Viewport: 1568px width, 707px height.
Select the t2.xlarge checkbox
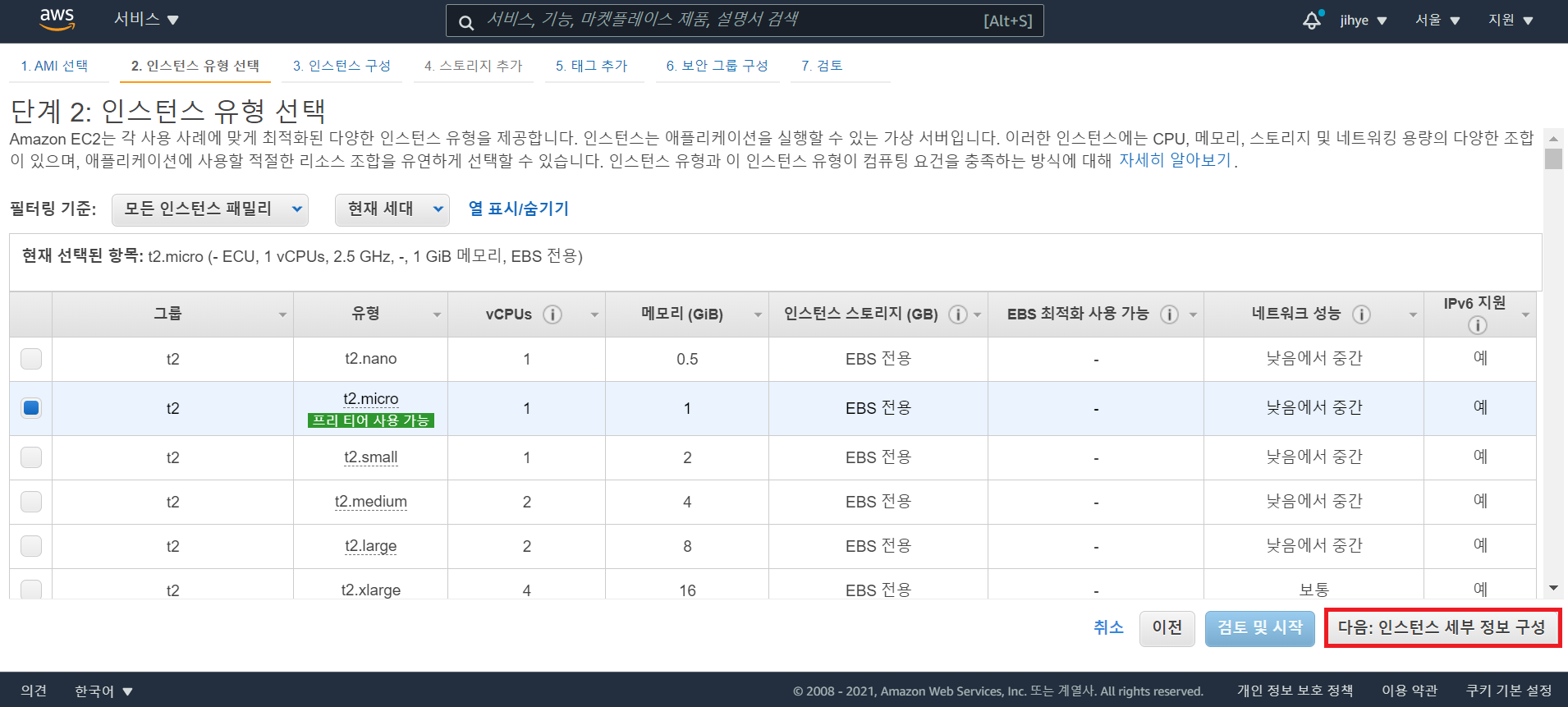(x=31, y=590)
